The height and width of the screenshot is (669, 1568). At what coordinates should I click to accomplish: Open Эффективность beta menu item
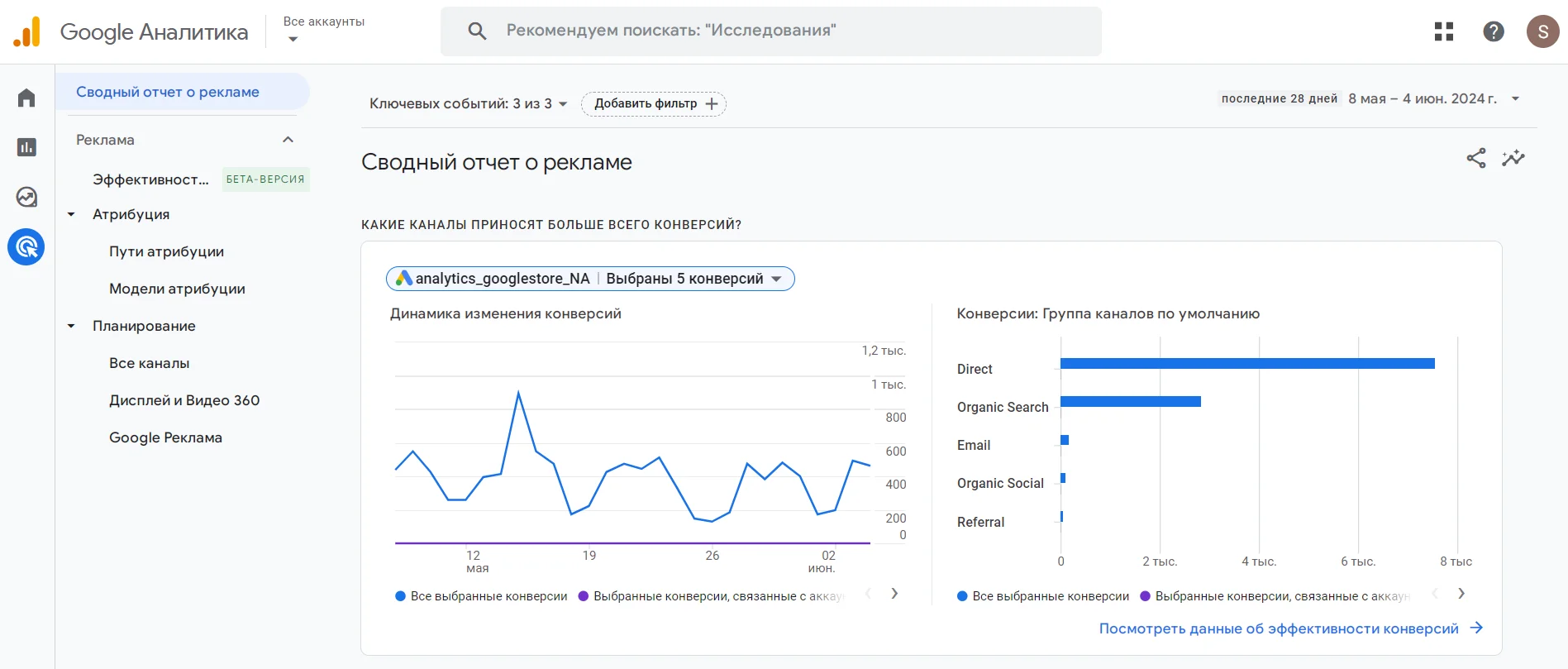(x=150, y=179)
